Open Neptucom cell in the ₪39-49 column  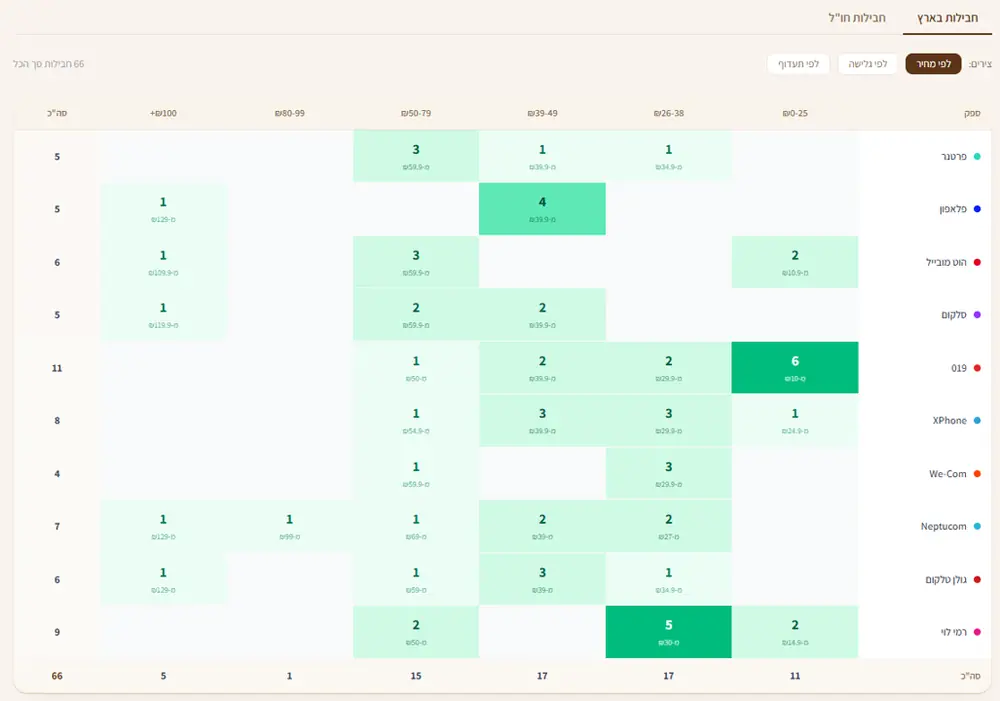click(542, 526)
